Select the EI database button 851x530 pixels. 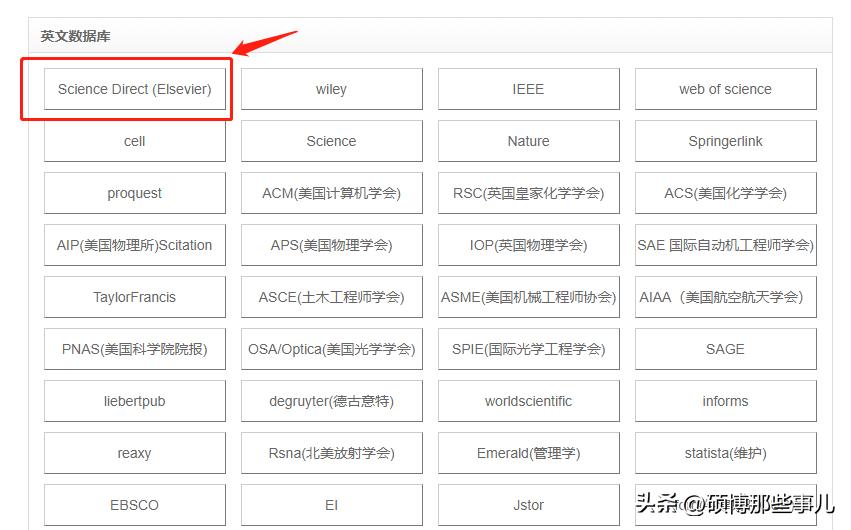[x=332, y=506]
